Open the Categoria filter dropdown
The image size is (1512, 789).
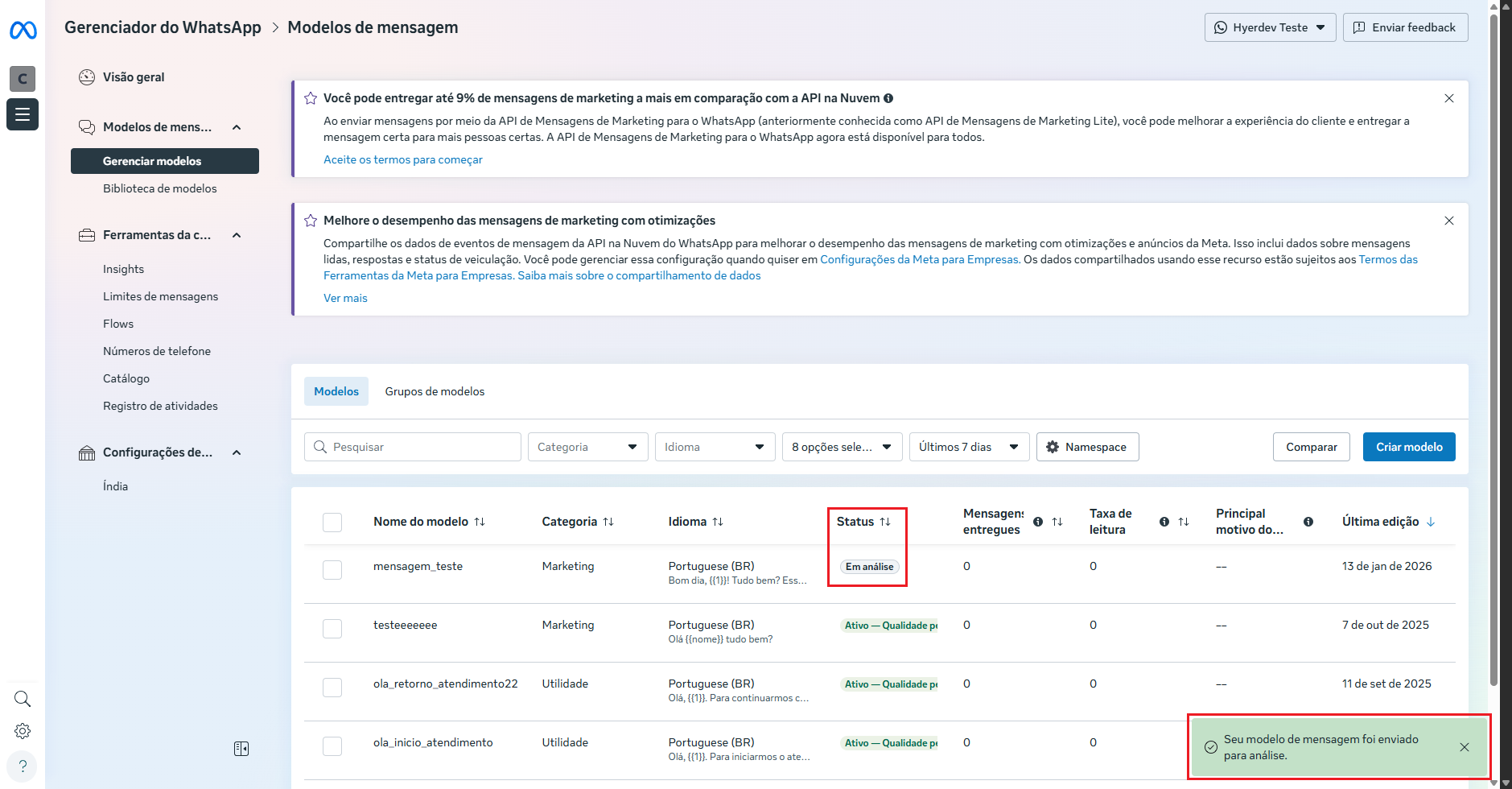[587, 447]
